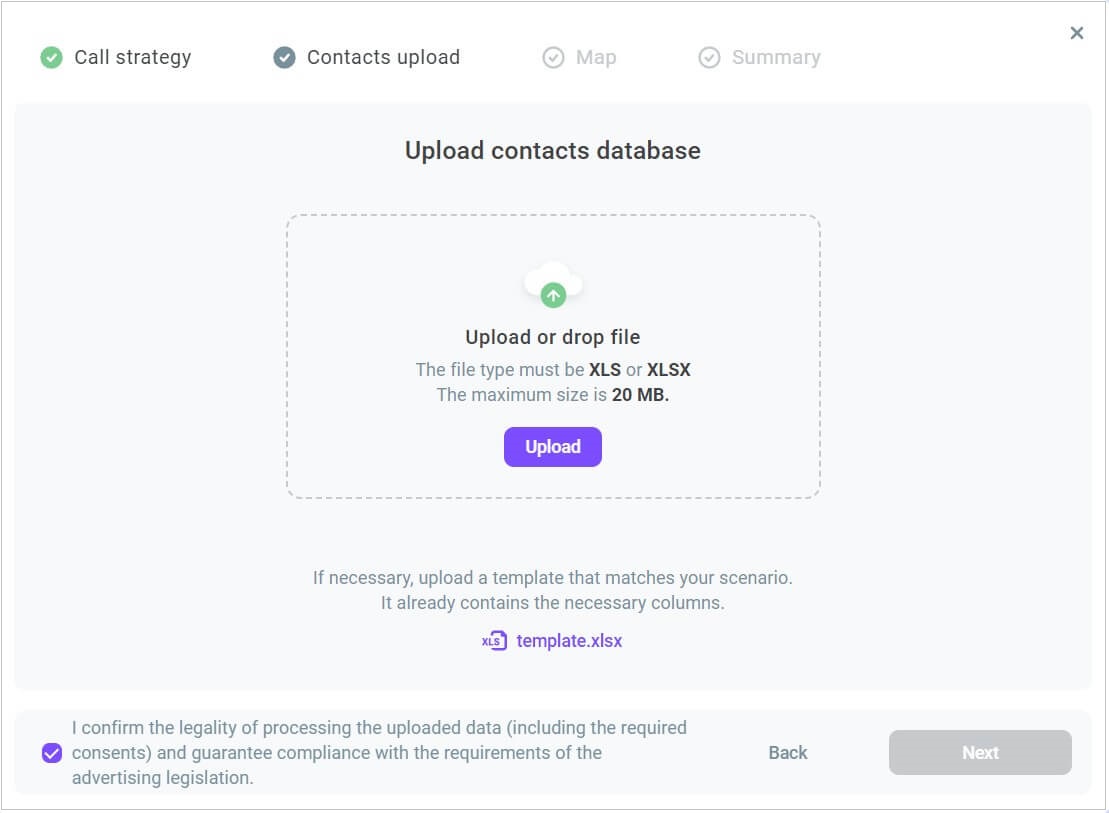
Task: Click the 'Upload contacts database' title
Action: (x=552, y=151)
